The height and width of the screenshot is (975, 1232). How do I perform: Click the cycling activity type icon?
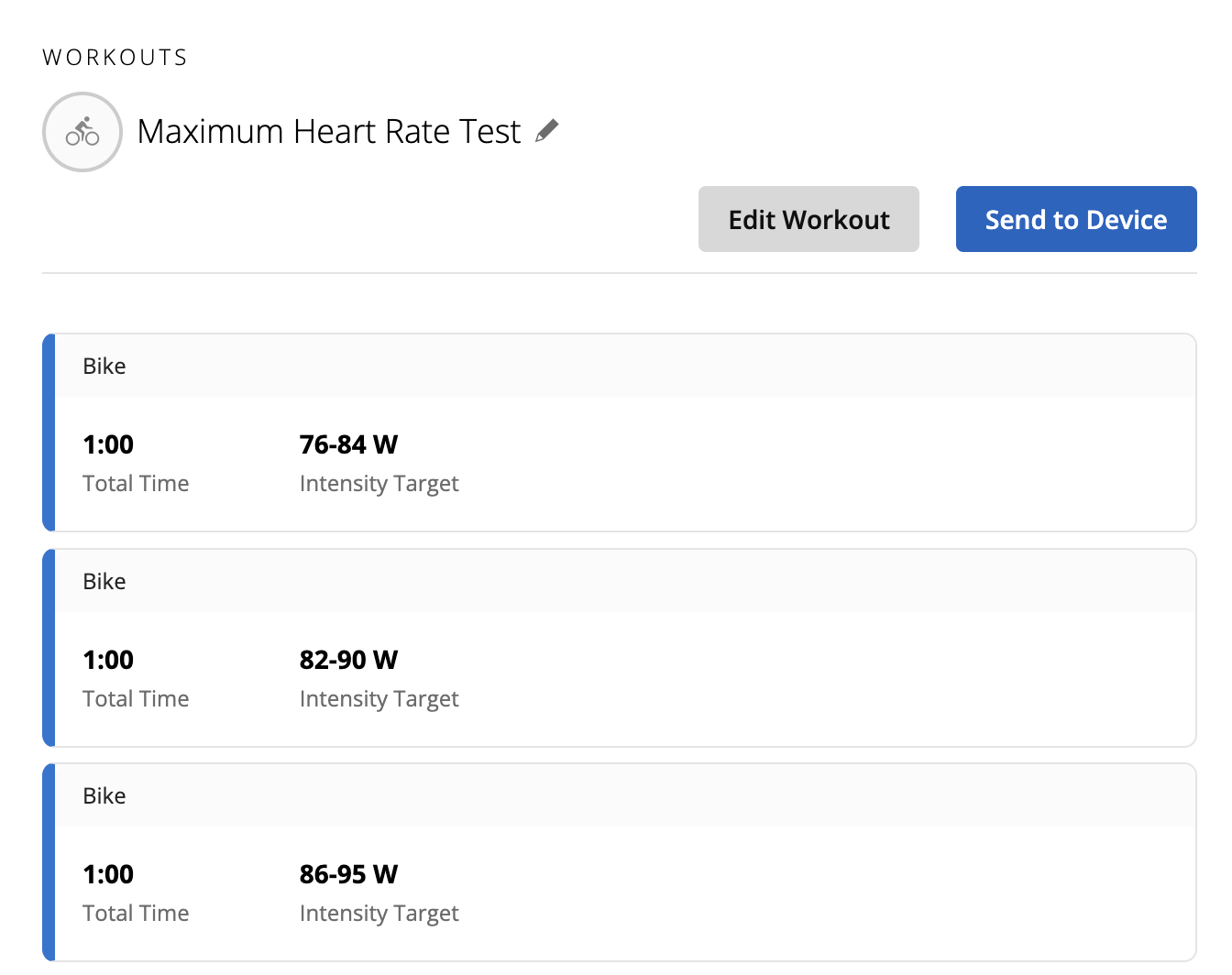pos(82,132)
